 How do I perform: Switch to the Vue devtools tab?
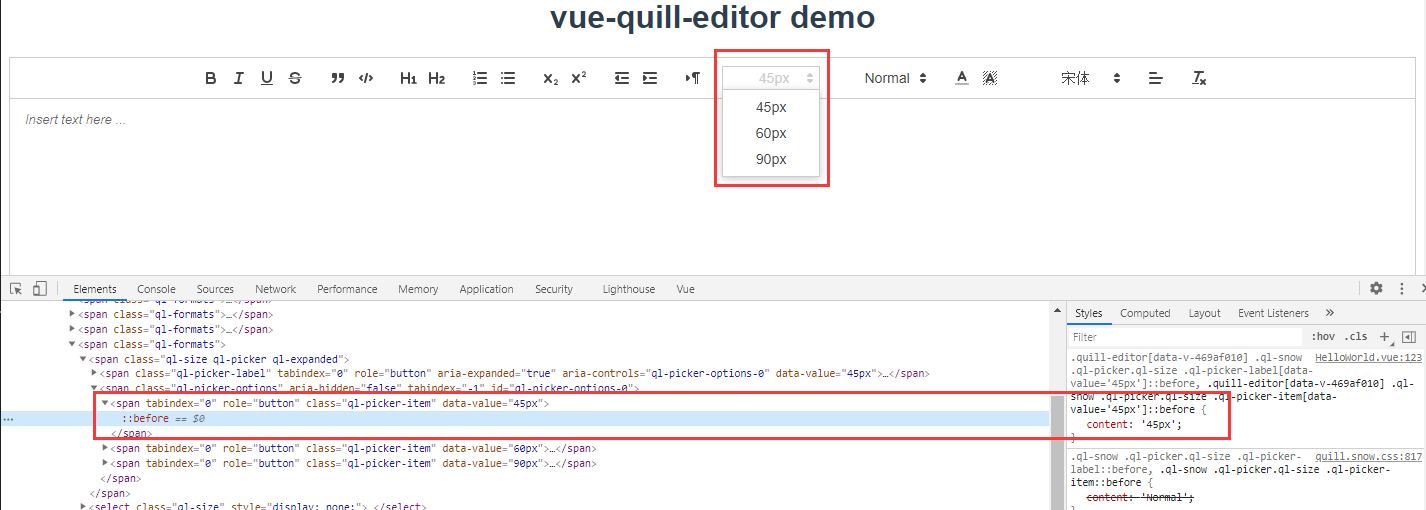(x=685, y=289)
